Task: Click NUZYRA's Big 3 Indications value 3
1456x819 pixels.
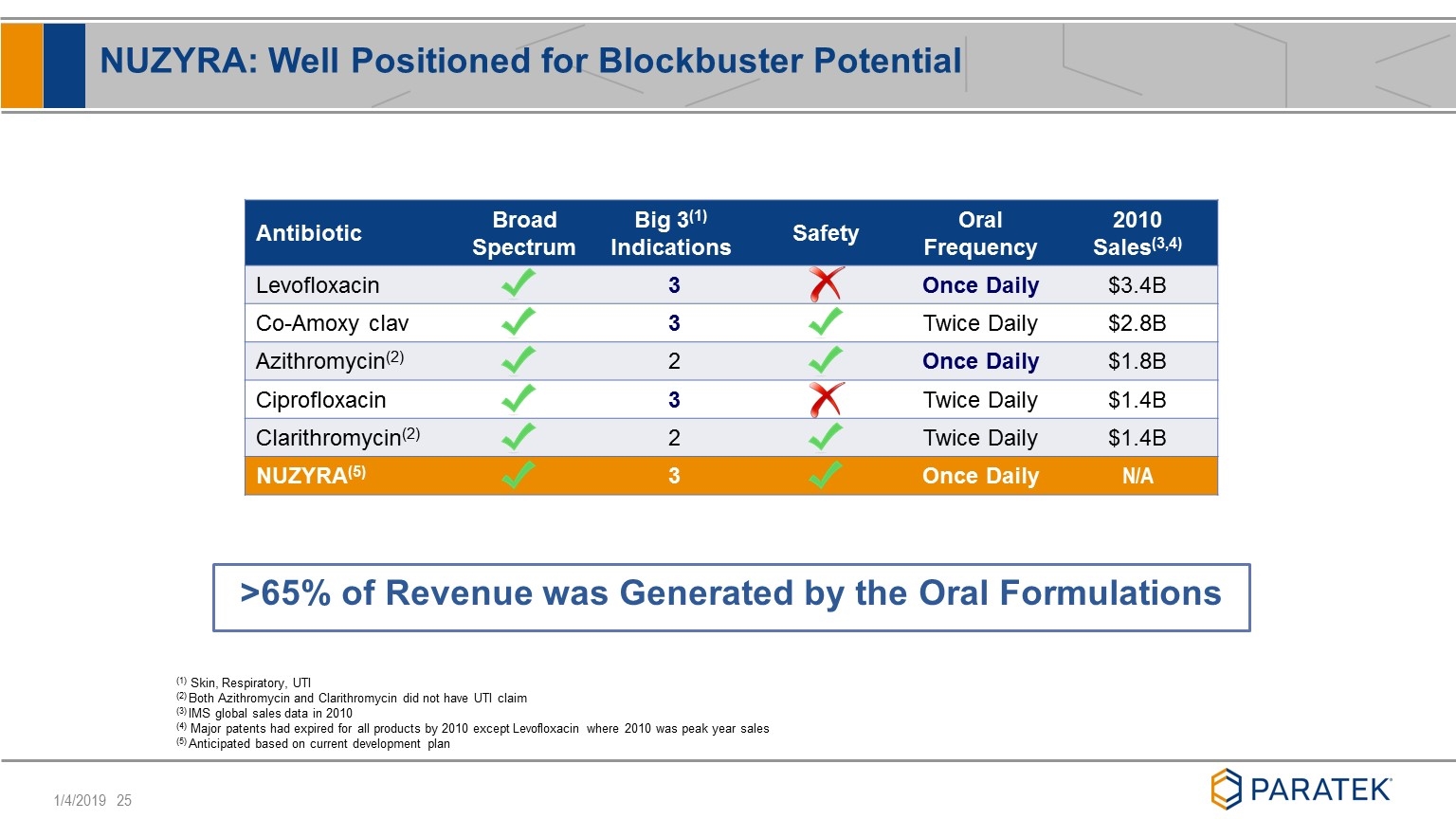Action: [x=674, y=476]
